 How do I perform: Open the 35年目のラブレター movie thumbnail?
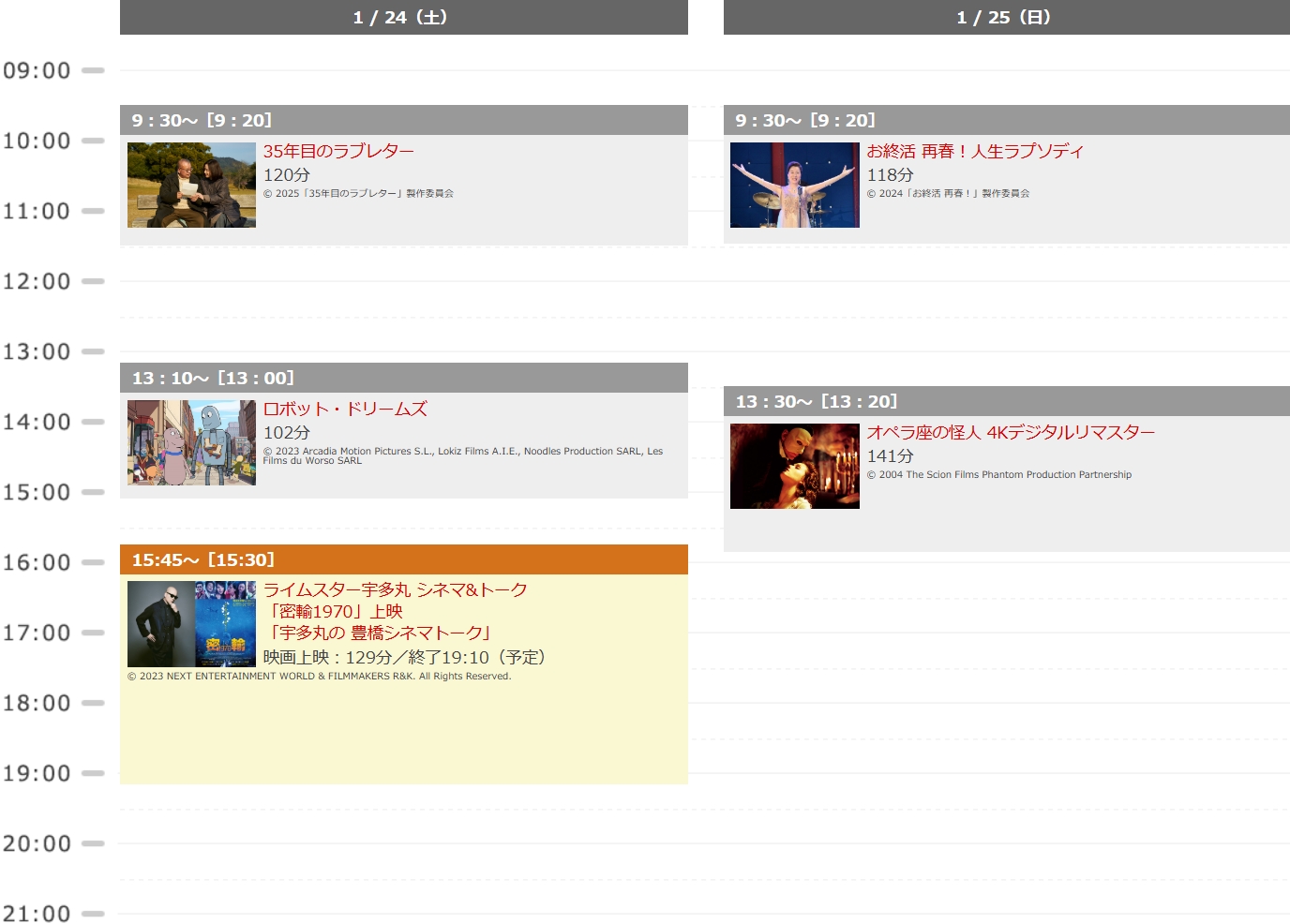coord(191,185)
